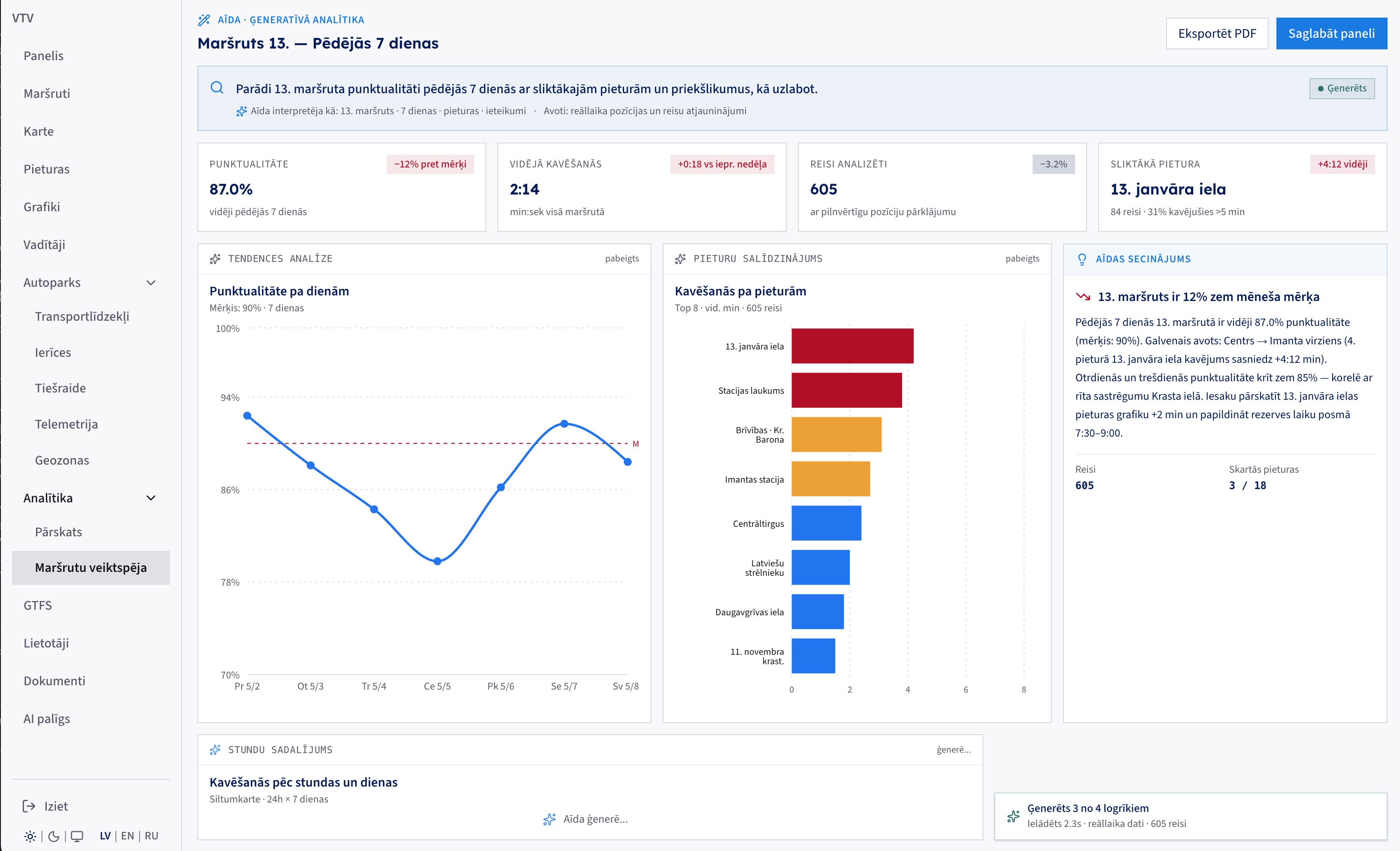
Task: Click the query text input field
Action: [x=526, y=89]
